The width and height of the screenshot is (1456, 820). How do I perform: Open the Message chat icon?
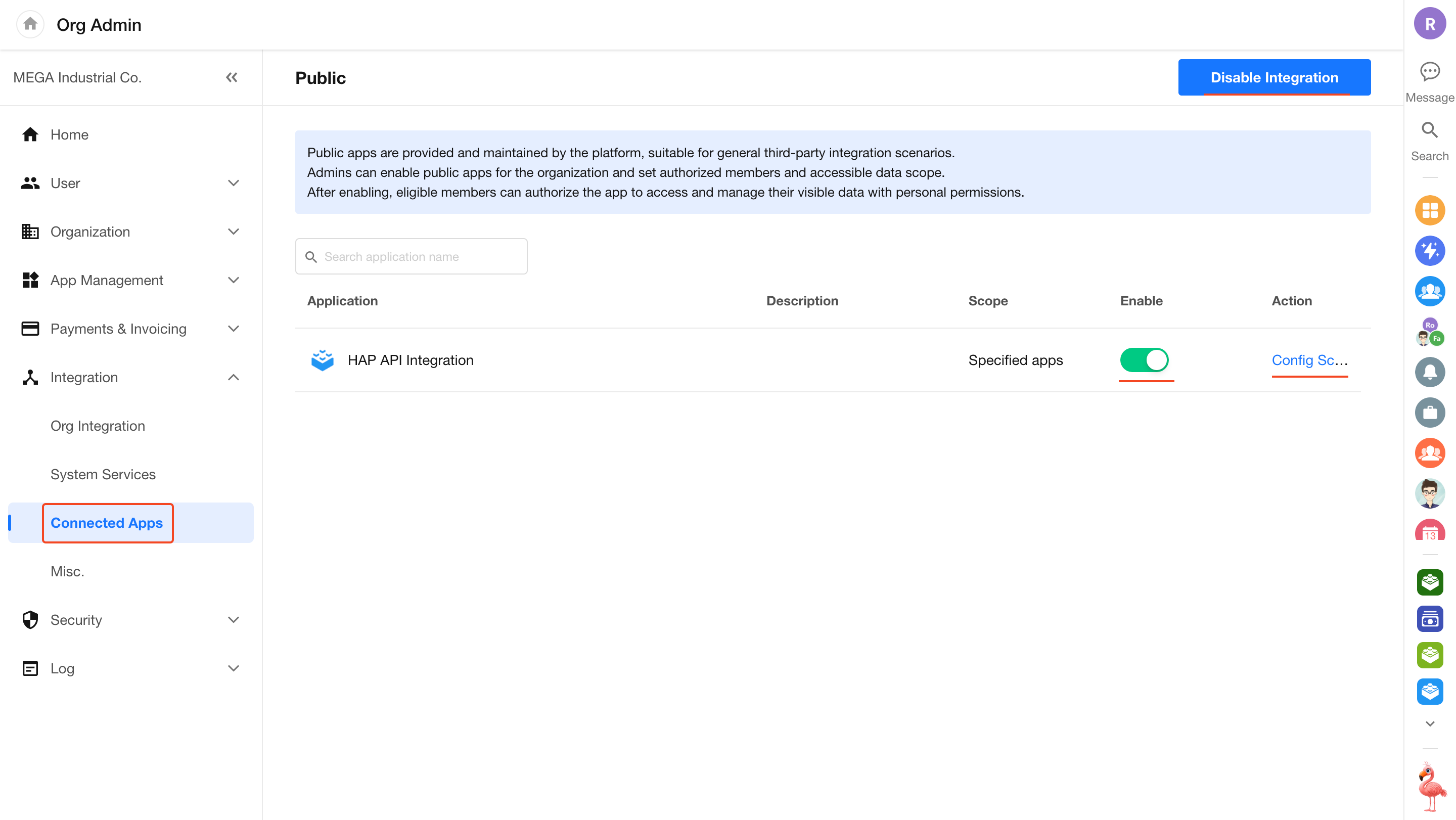pyautogui.click(x=1429, y=72)
